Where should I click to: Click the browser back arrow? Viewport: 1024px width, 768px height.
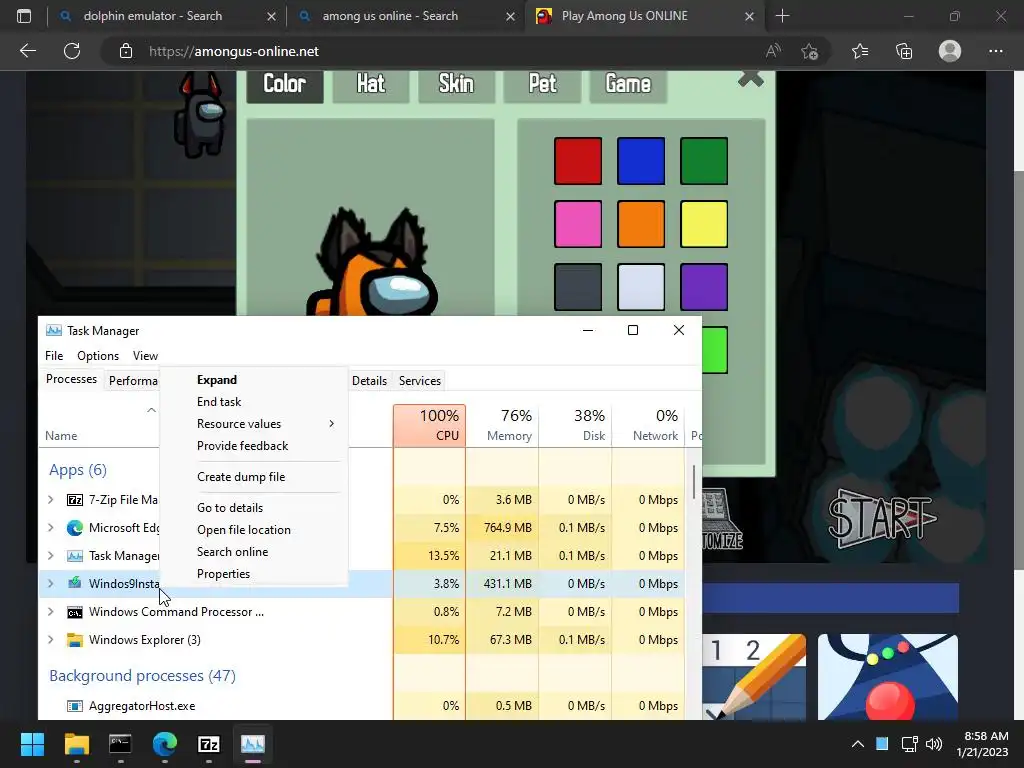point(27,51)
